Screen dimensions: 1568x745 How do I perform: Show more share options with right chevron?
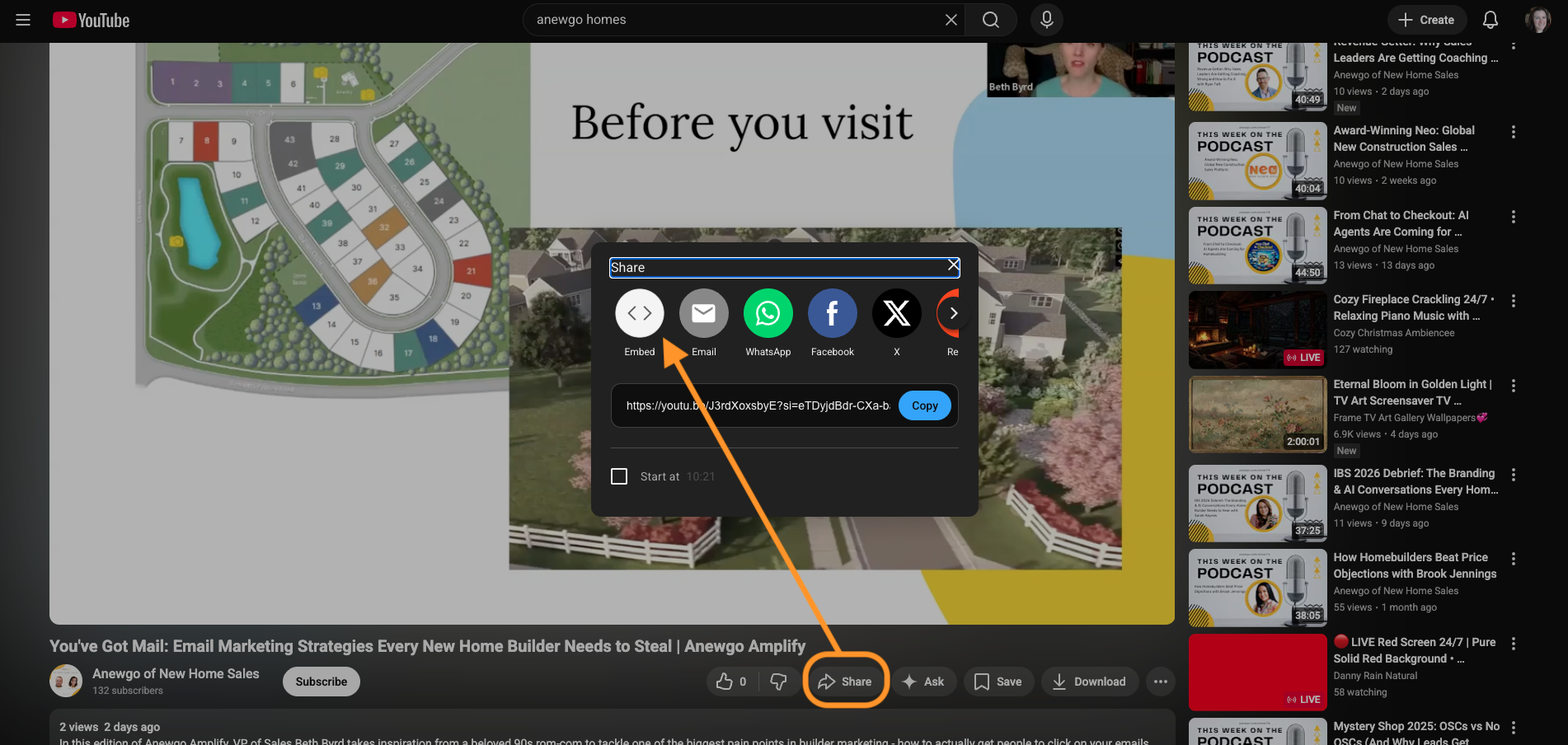(953, 313)
